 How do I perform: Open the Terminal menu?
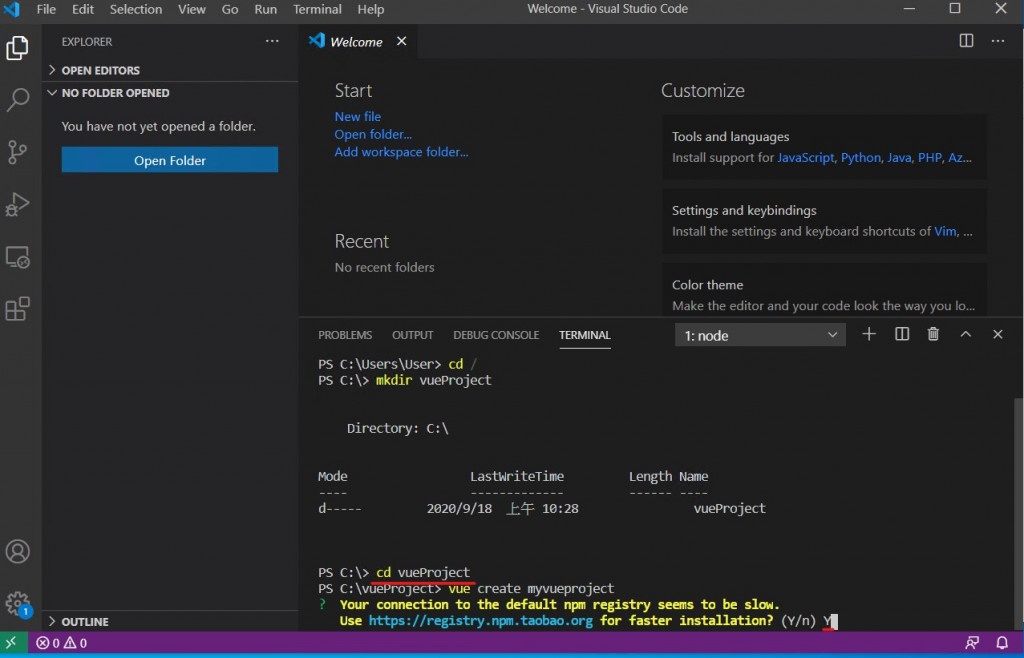317,9
